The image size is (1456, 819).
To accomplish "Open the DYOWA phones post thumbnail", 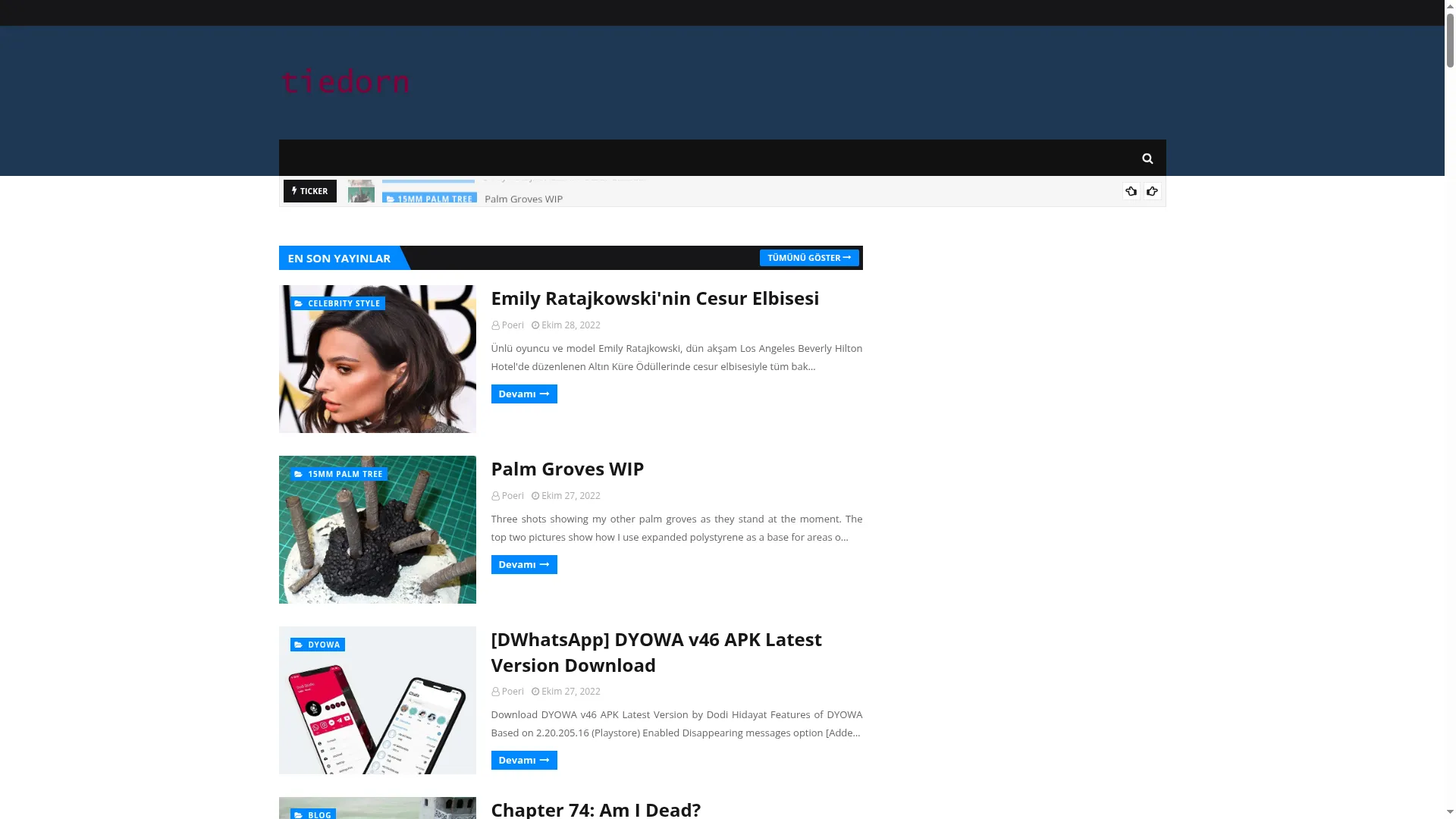I will [378, 700].
